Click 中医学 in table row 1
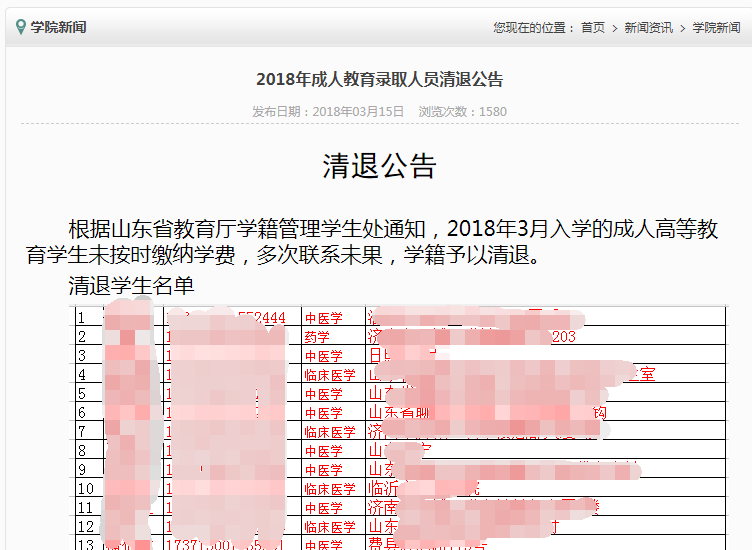The height and width of the screenshot is (550, 752). pyautogui.click(x=324, y=318)
